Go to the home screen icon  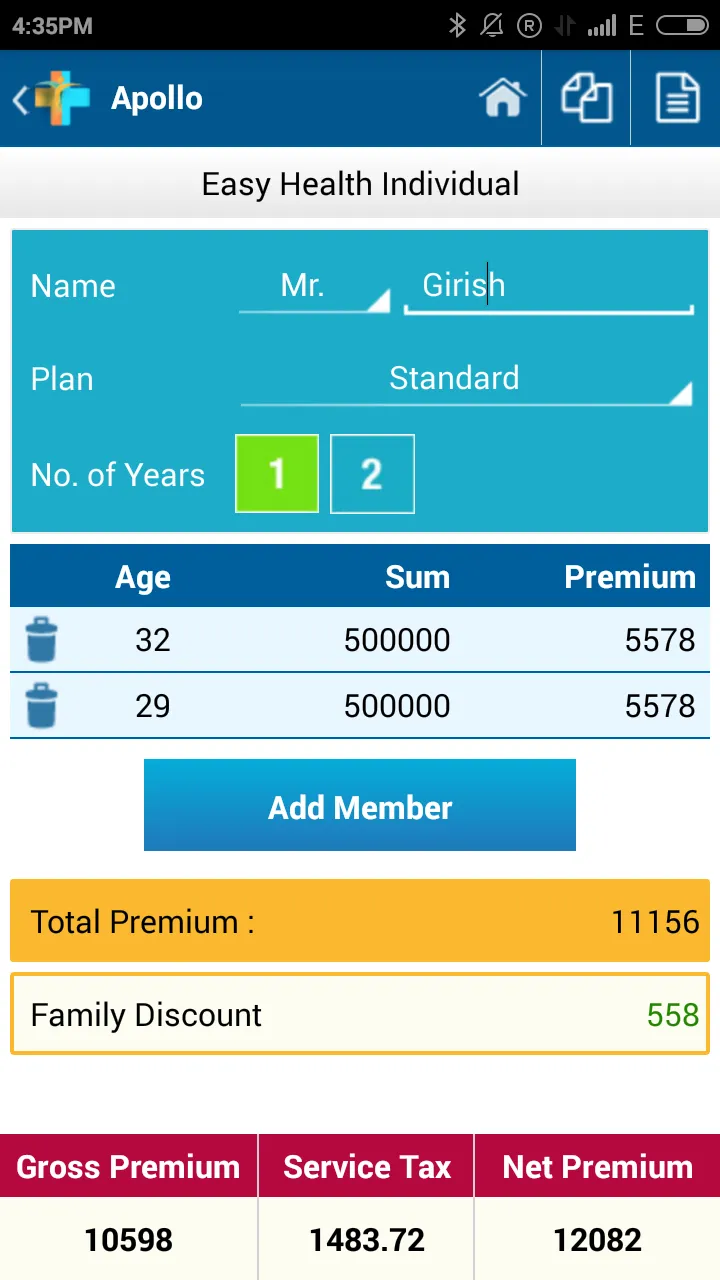(x=502, y=99)
